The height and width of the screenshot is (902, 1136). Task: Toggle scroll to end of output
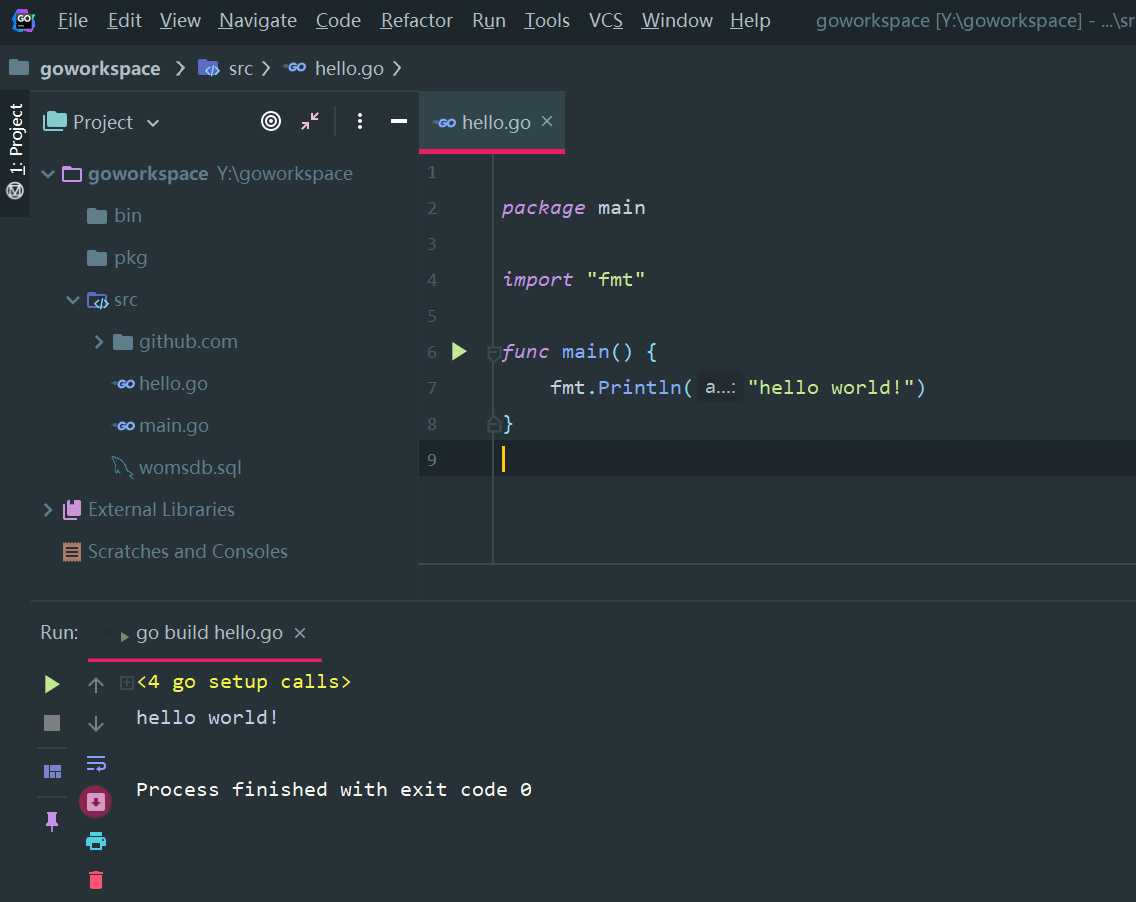click(x=96, y=802)
